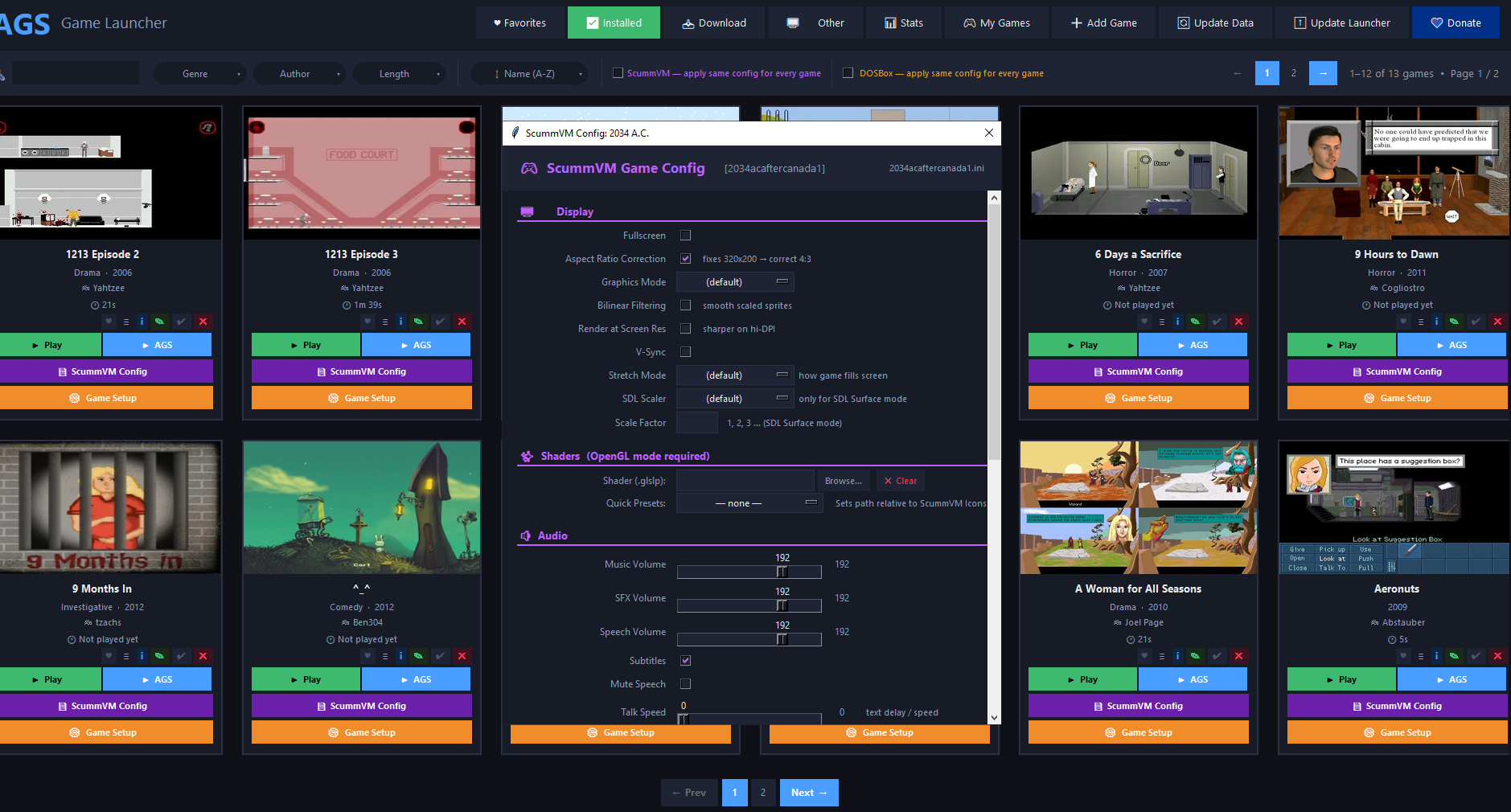Click the info icon on 6 Days a Sacrifice card
The width and height of the screenshot is (1511, 812).
pos(1178,322)
